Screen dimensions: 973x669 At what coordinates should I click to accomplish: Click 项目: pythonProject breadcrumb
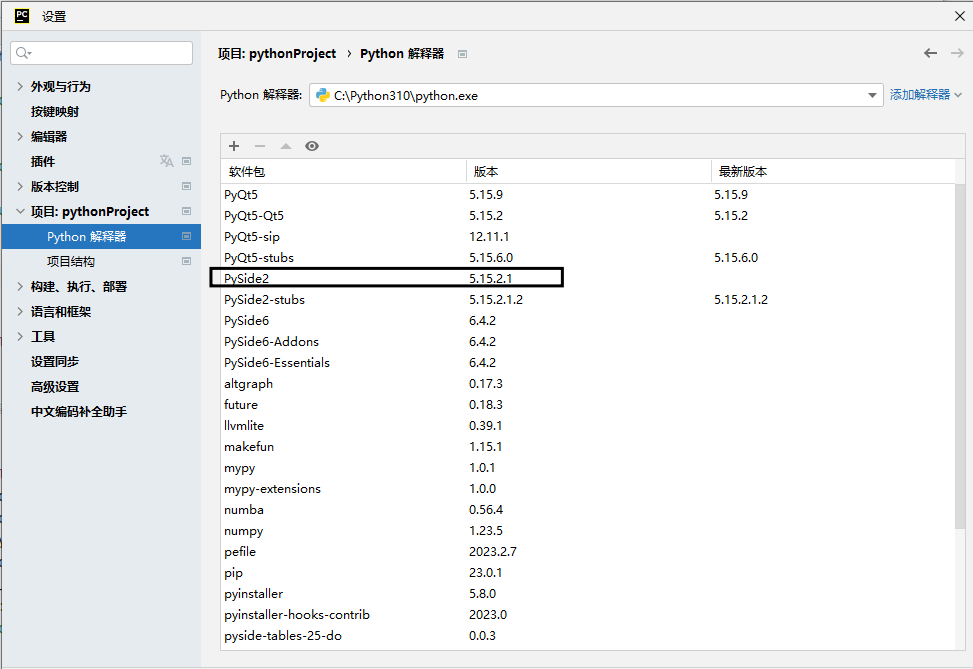(277, 54)
